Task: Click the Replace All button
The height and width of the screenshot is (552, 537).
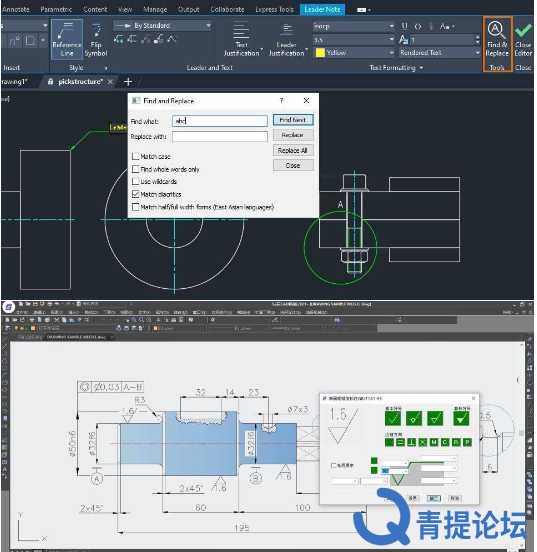Action: [293, 150]
